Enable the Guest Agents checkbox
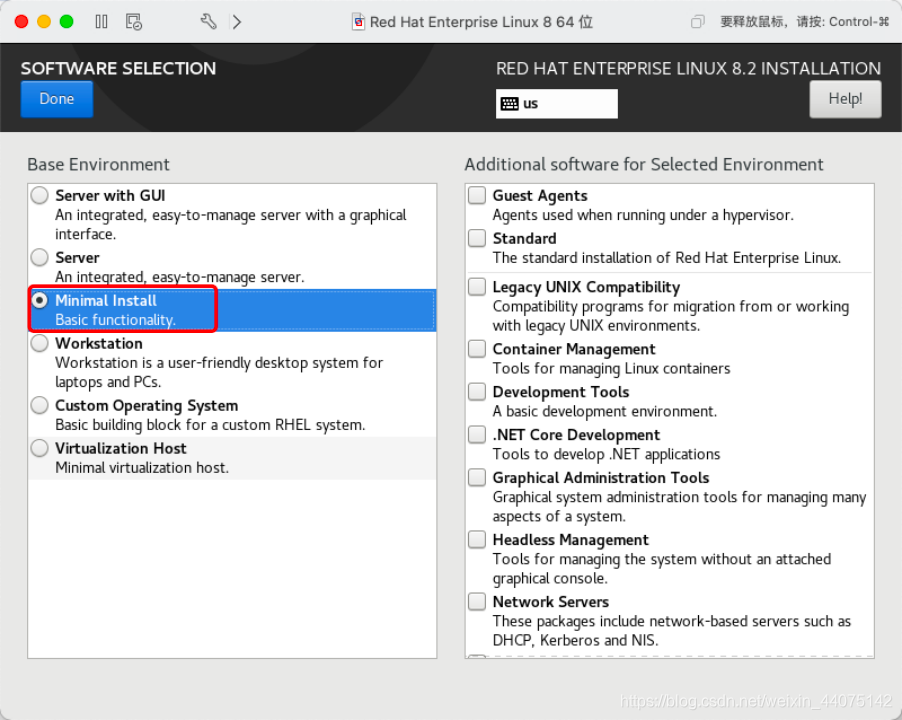This screenshot has height=720, width=902. tap(477, 196)
